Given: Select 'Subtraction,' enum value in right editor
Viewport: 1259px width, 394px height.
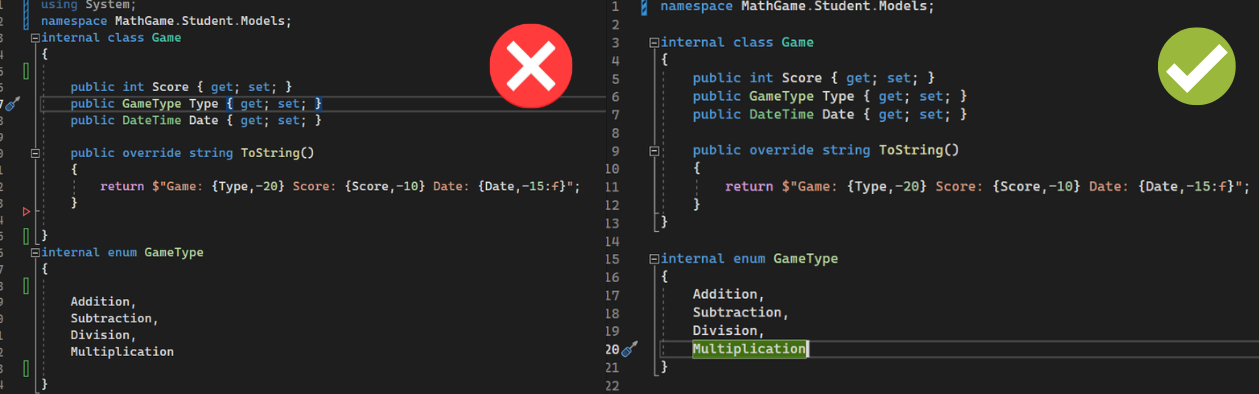Looking at the screenshot, I should [740, 313].
